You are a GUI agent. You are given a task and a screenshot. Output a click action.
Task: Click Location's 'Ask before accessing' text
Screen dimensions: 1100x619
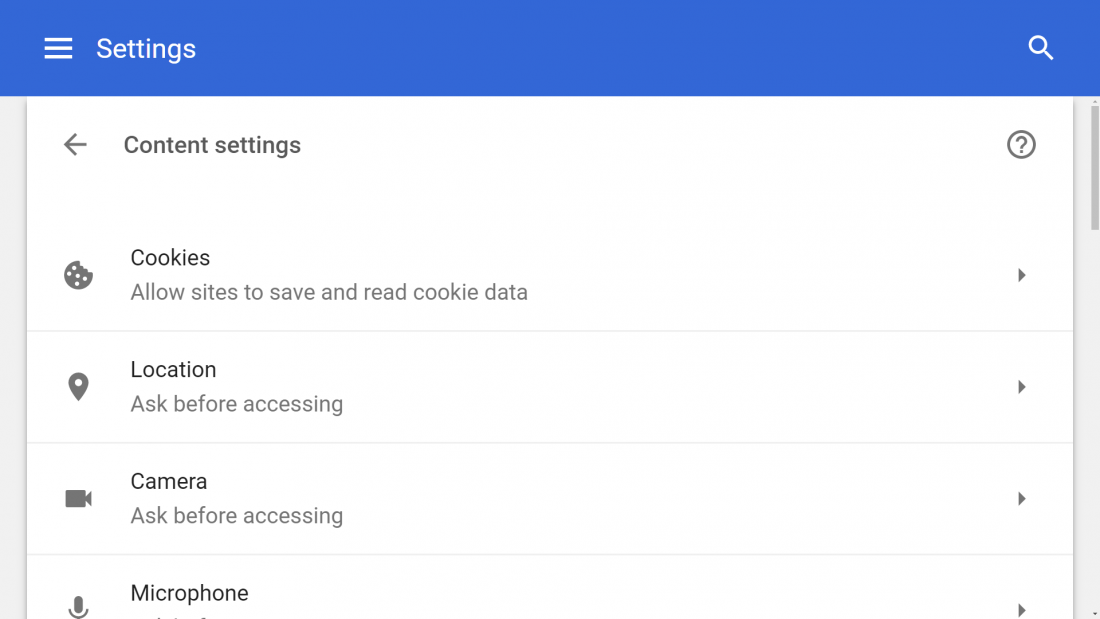tap(236, 404)
